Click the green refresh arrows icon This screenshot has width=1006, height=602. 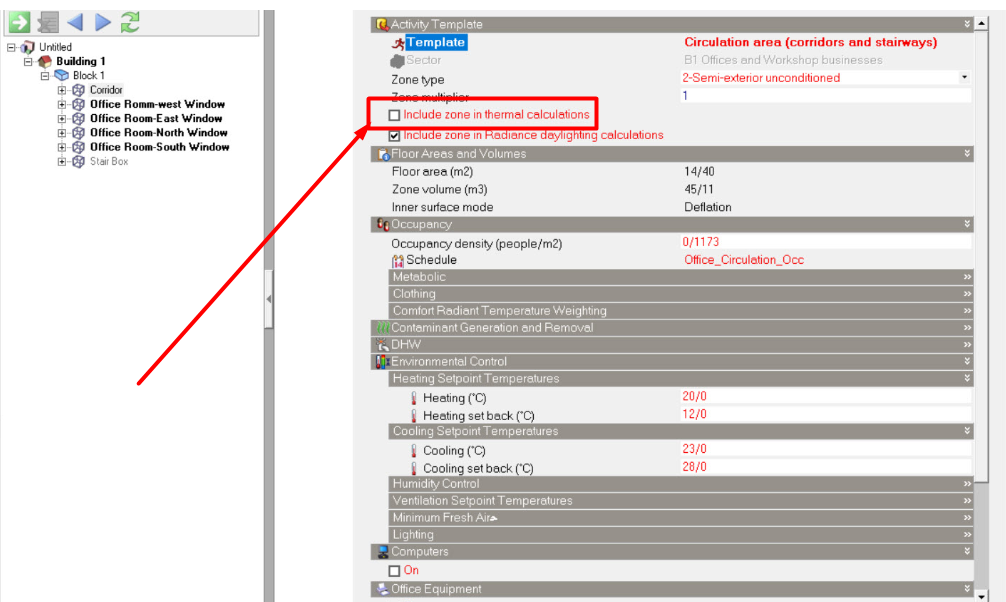130,22
